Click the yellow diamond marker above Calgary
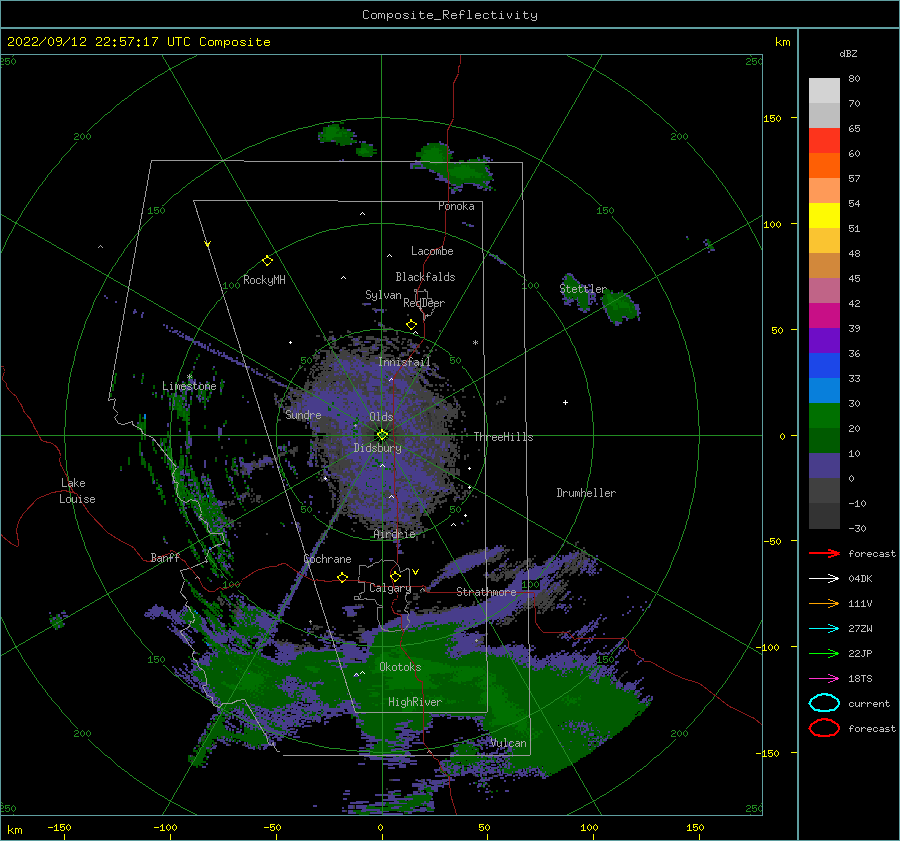 point(395,576)
